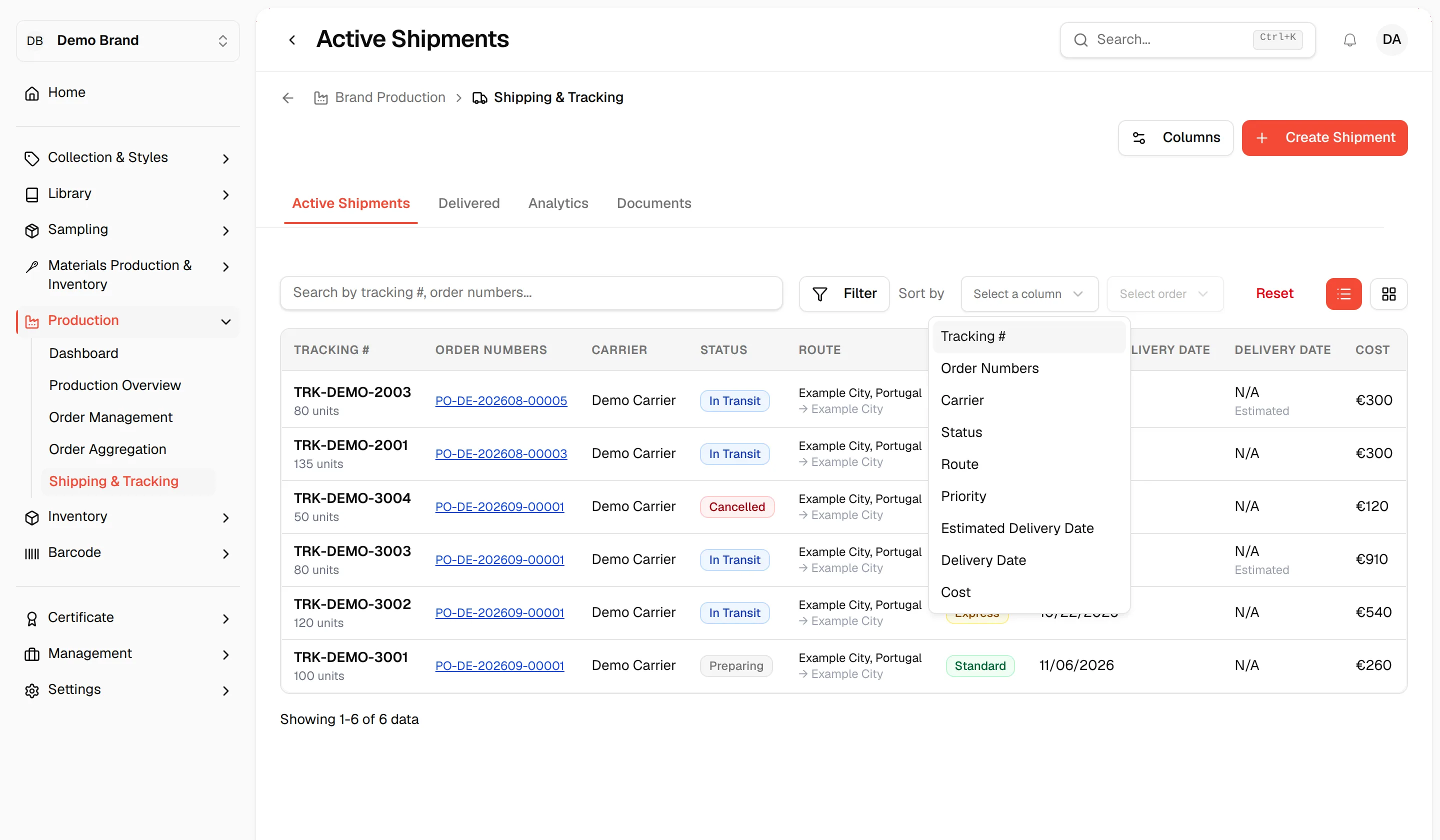This screenshot has width=1440, height=840.
Task: Click the Collection & Styles tag icon
Action: coord(32,158)
